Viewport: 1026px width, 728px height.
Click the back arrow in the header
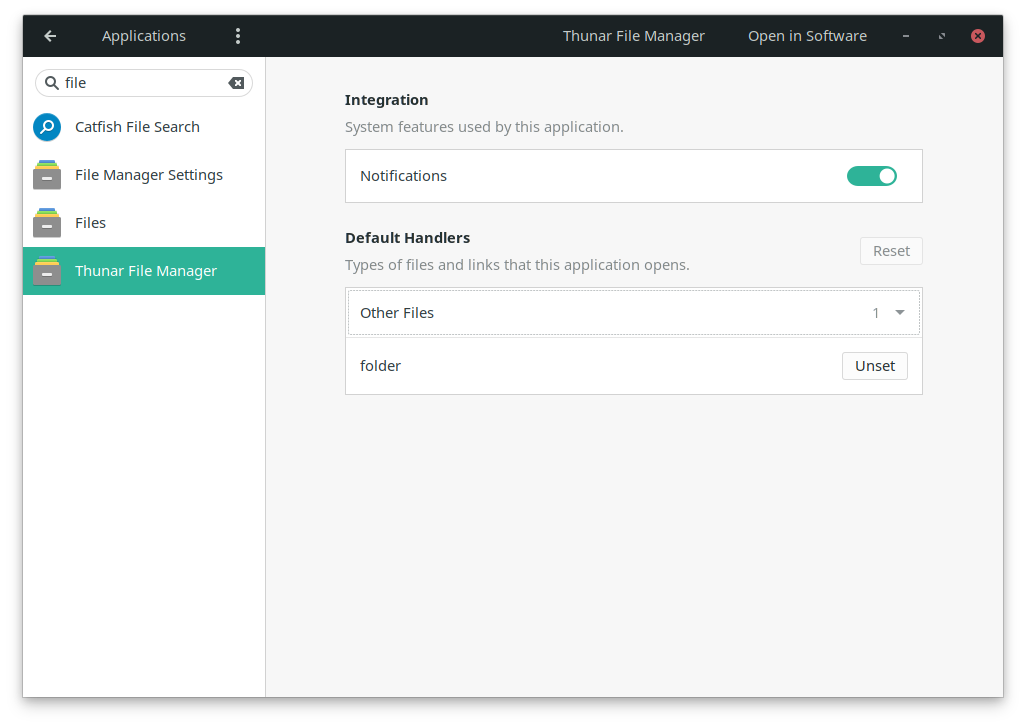pyautogui.click(x=50, y=36)
